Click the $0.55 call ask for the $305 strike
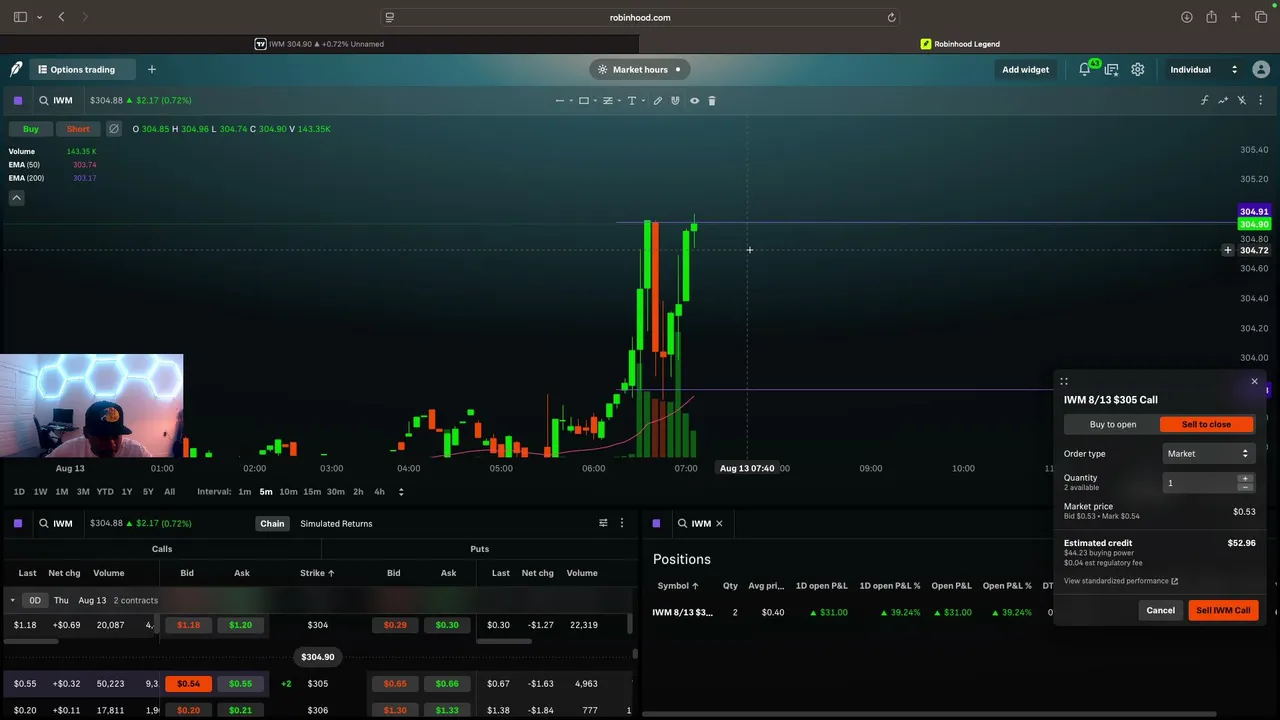Screen dimensions: 1280x720 tap(240, 684)
